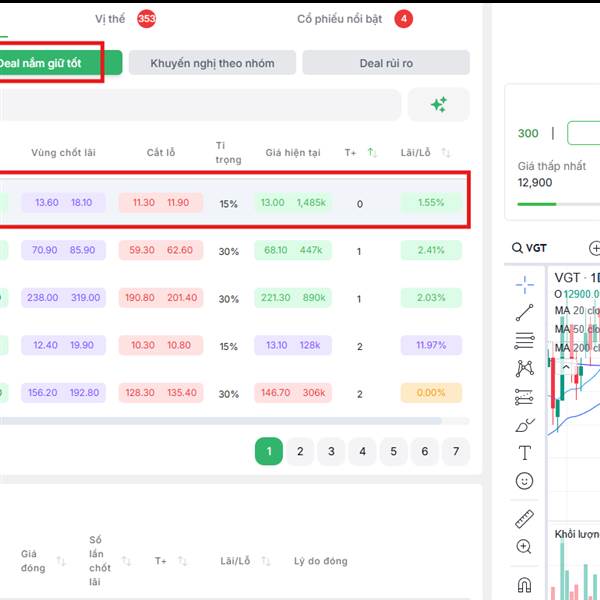
Task: Select the ruler measure tool
Action: (x=524, y=519)
